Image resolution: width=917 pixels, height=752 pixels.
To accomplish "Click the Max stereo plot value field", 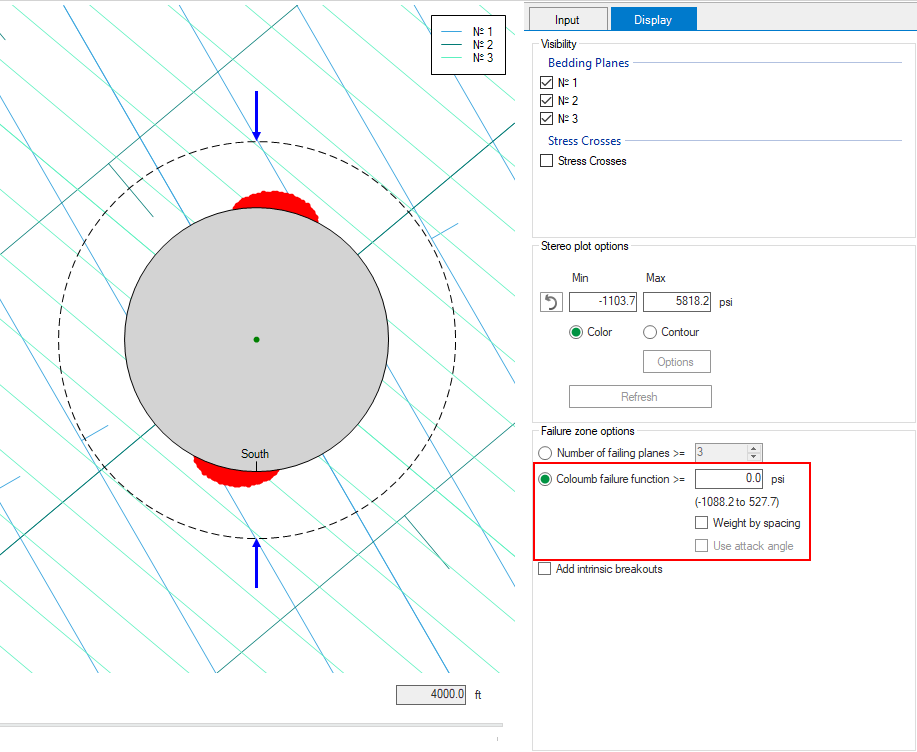I will point(676,302).
